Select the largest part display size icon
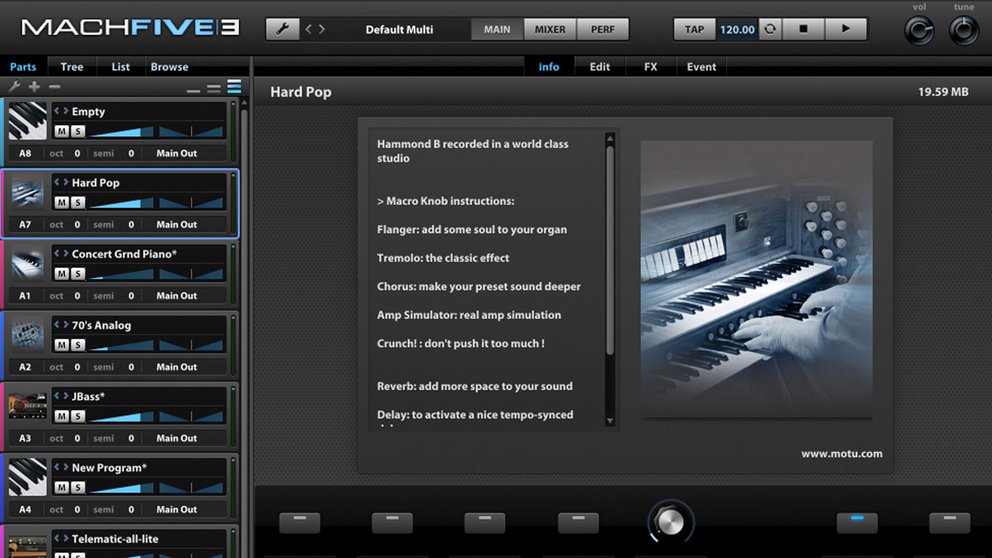992x558 pixels. point(234,88)
